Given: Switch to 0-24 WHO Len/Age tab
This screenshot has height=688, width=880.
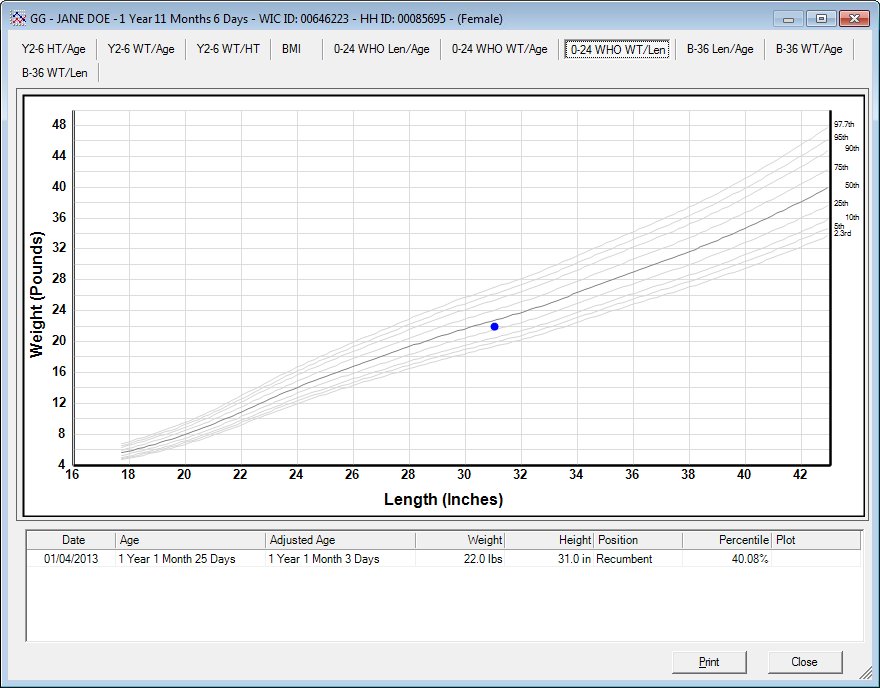Looking at the screenshot, I should tap(382, 49).
